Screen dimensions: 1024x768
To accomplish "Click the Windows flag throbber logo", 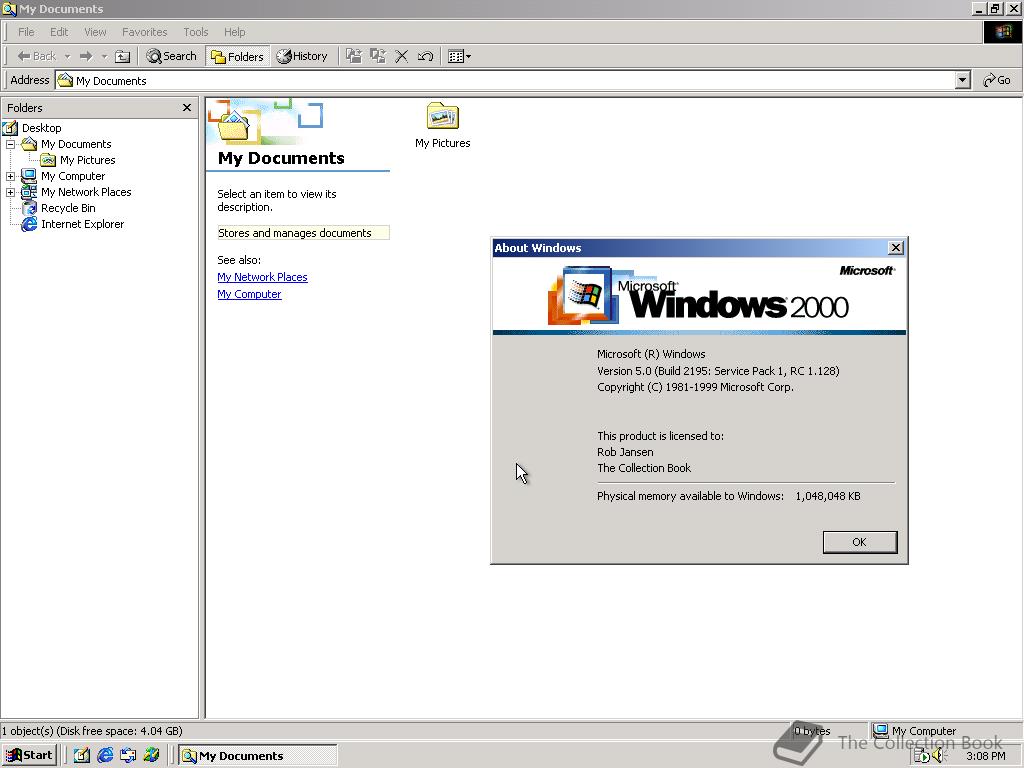I will click(x=1002, y=32).
